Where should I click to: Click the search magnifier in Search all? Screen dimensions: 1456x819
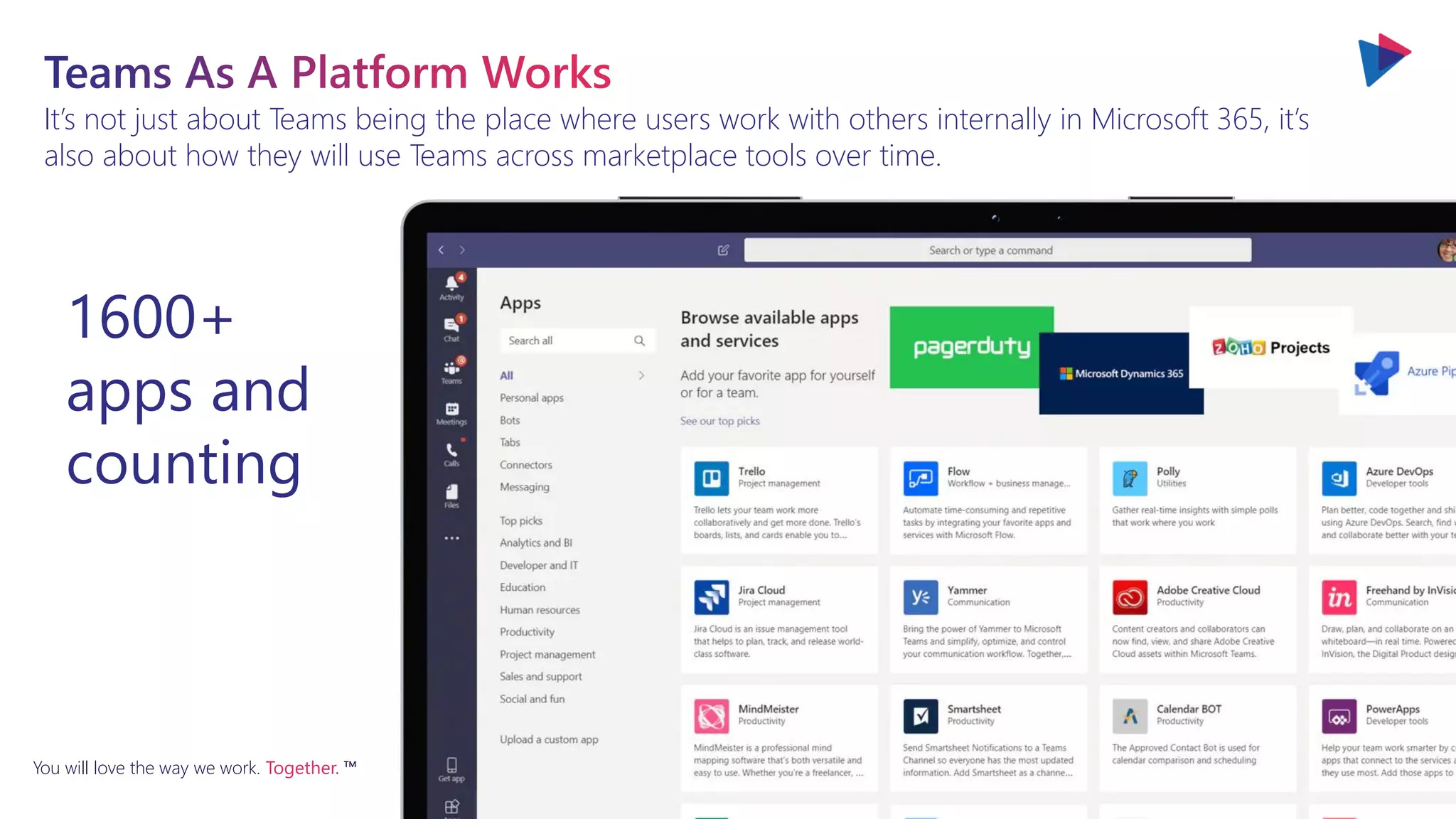click(x=639, y=341)
